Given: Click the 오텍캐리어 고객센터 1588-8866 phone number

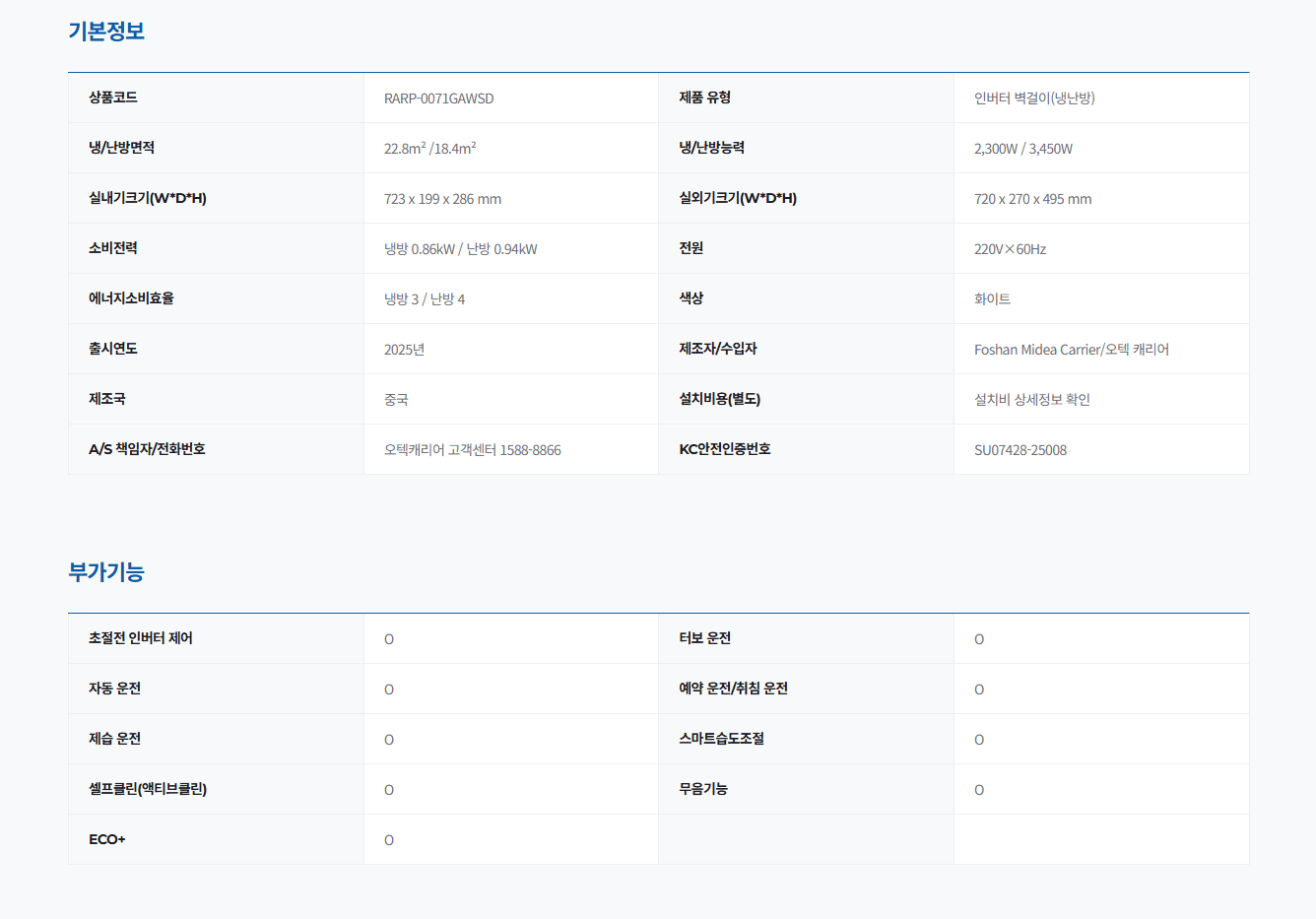Looking at the screenshot, I should [x=472, y=450].
